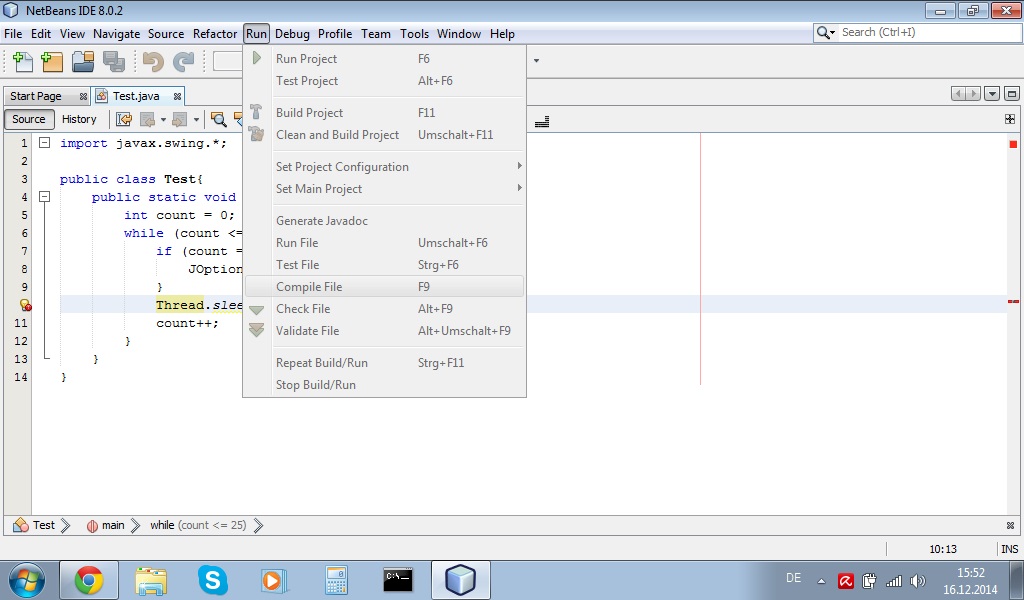
Task: Open Skype from the taskbar
Action: click(212, 580)
